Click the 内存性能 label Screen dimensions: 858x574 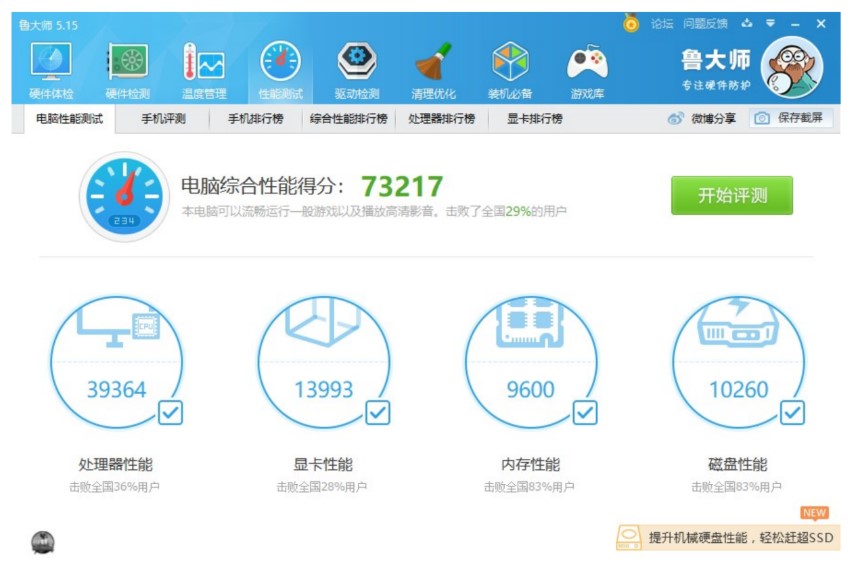tap(530, 465)
